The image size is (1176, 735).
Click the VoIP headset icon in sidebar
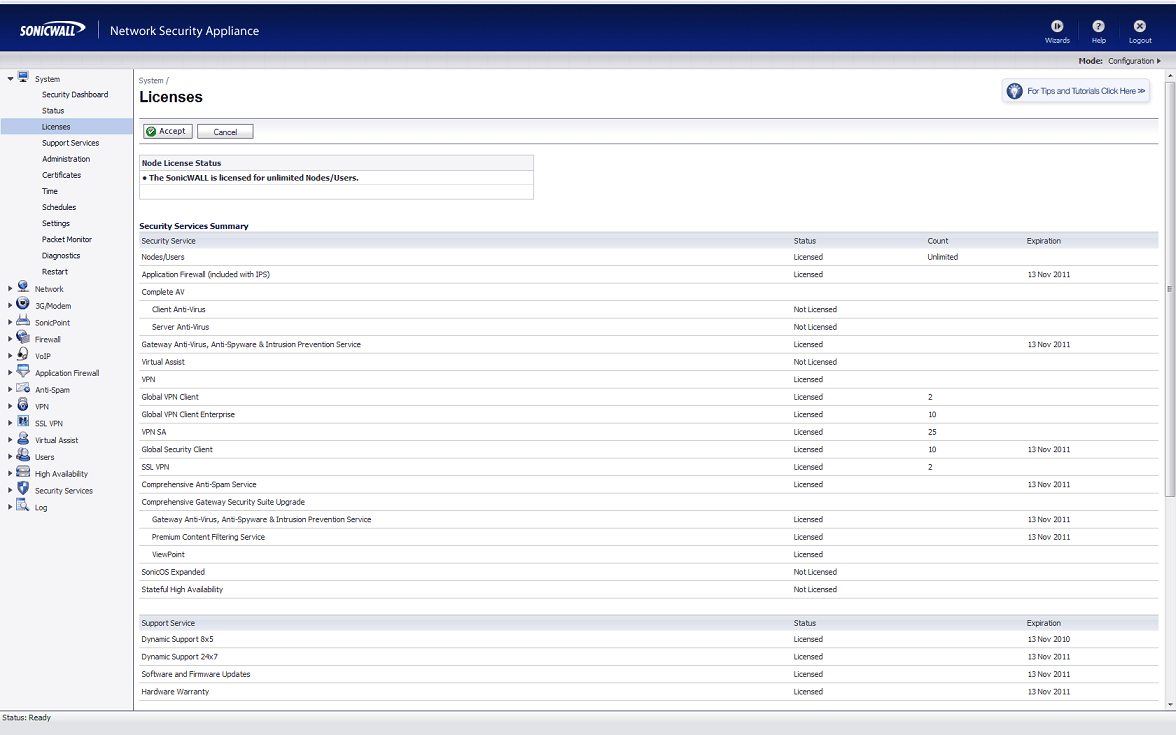(23, 354)
